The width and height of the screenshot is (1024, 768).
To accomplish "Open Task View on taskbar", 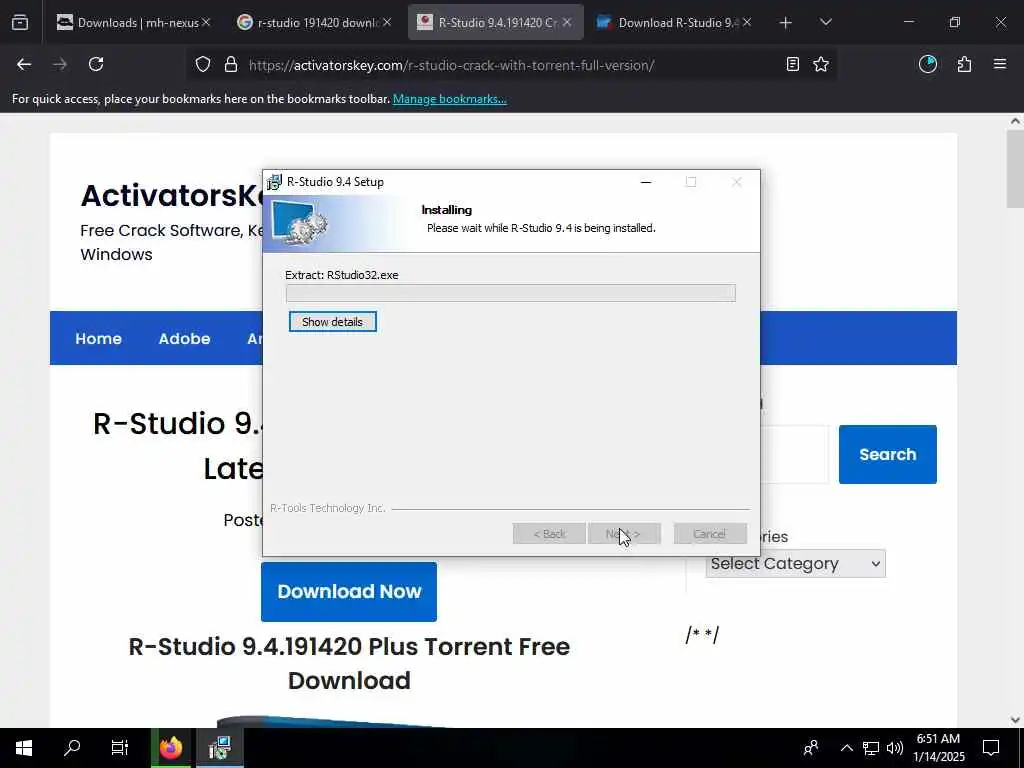I will coord(120,748).
